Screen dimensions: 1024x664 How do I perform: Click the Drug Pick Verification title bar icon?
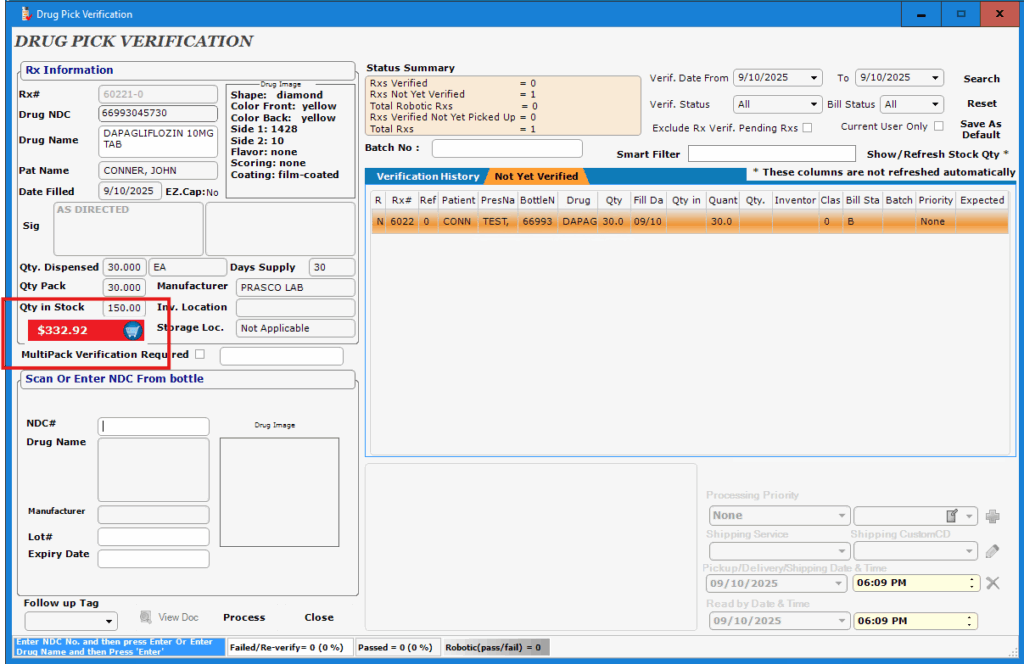[x=24, y=14]
